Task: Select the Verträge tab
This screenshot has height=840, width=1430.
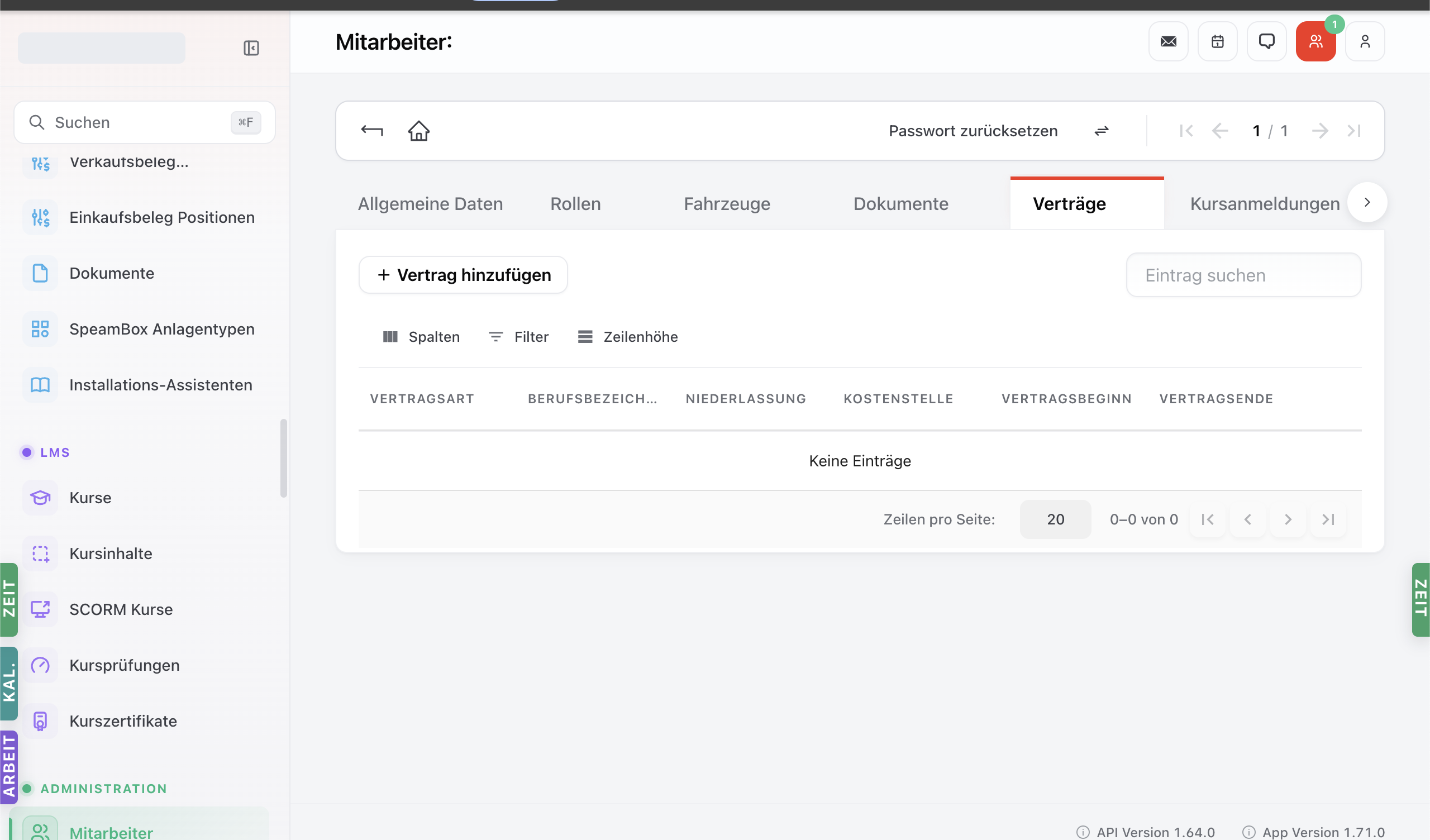Action: coord(1086,204)
